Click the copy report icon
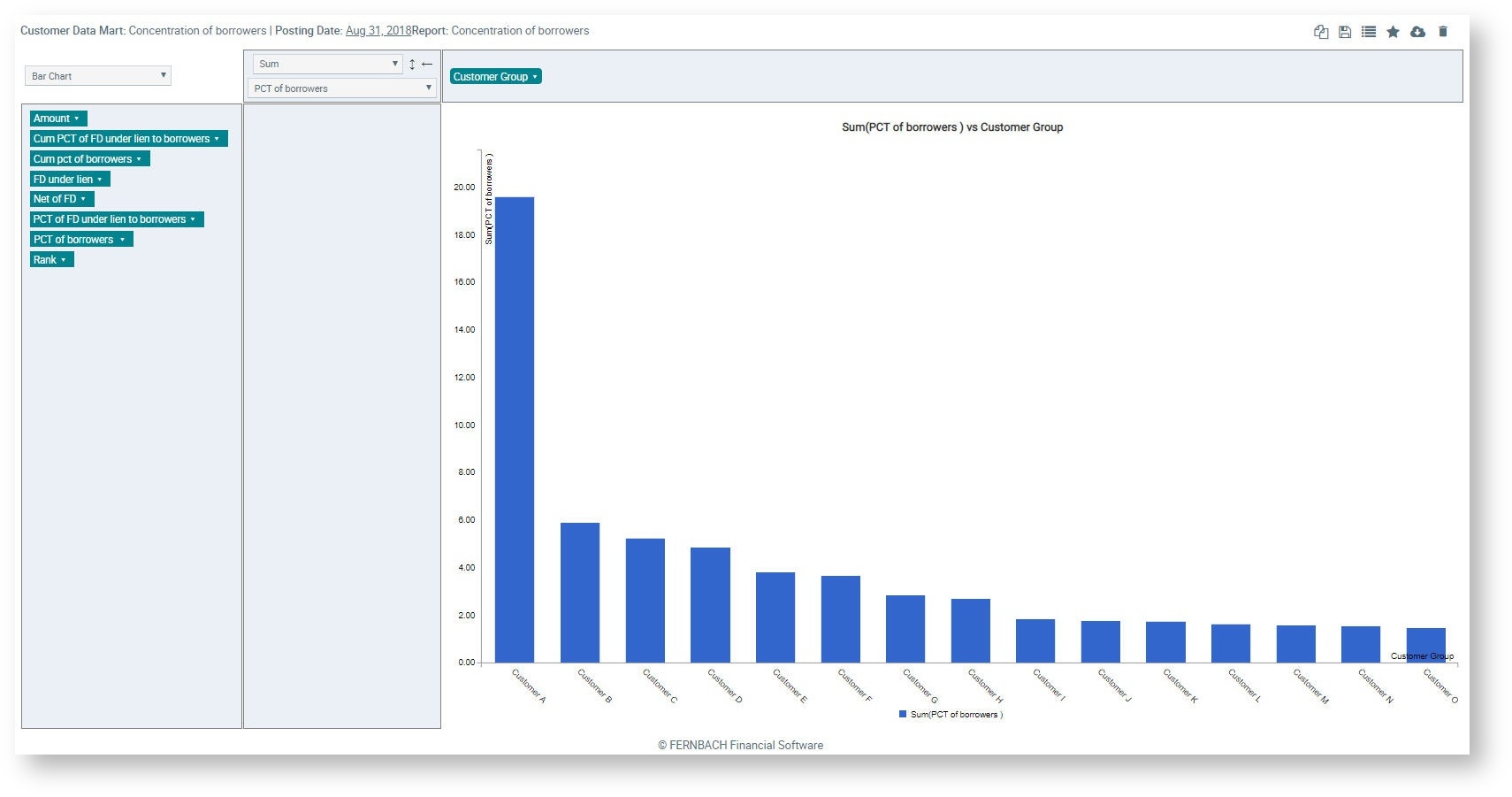This screenshot has width=1512, height=797. click(x=1321, y=32)
